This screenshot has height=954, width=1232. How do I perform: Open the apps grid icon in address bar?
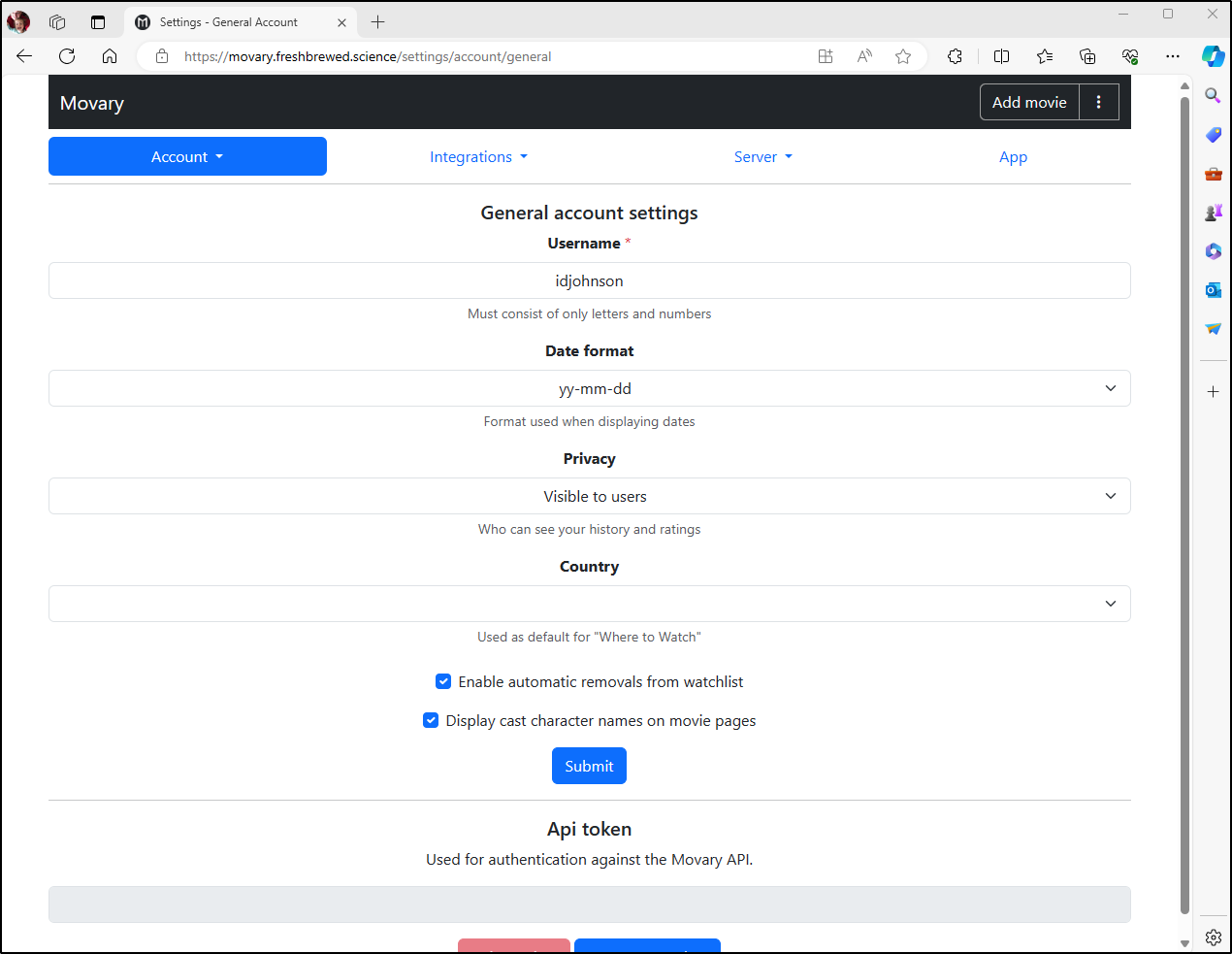(x=826, y=56)
